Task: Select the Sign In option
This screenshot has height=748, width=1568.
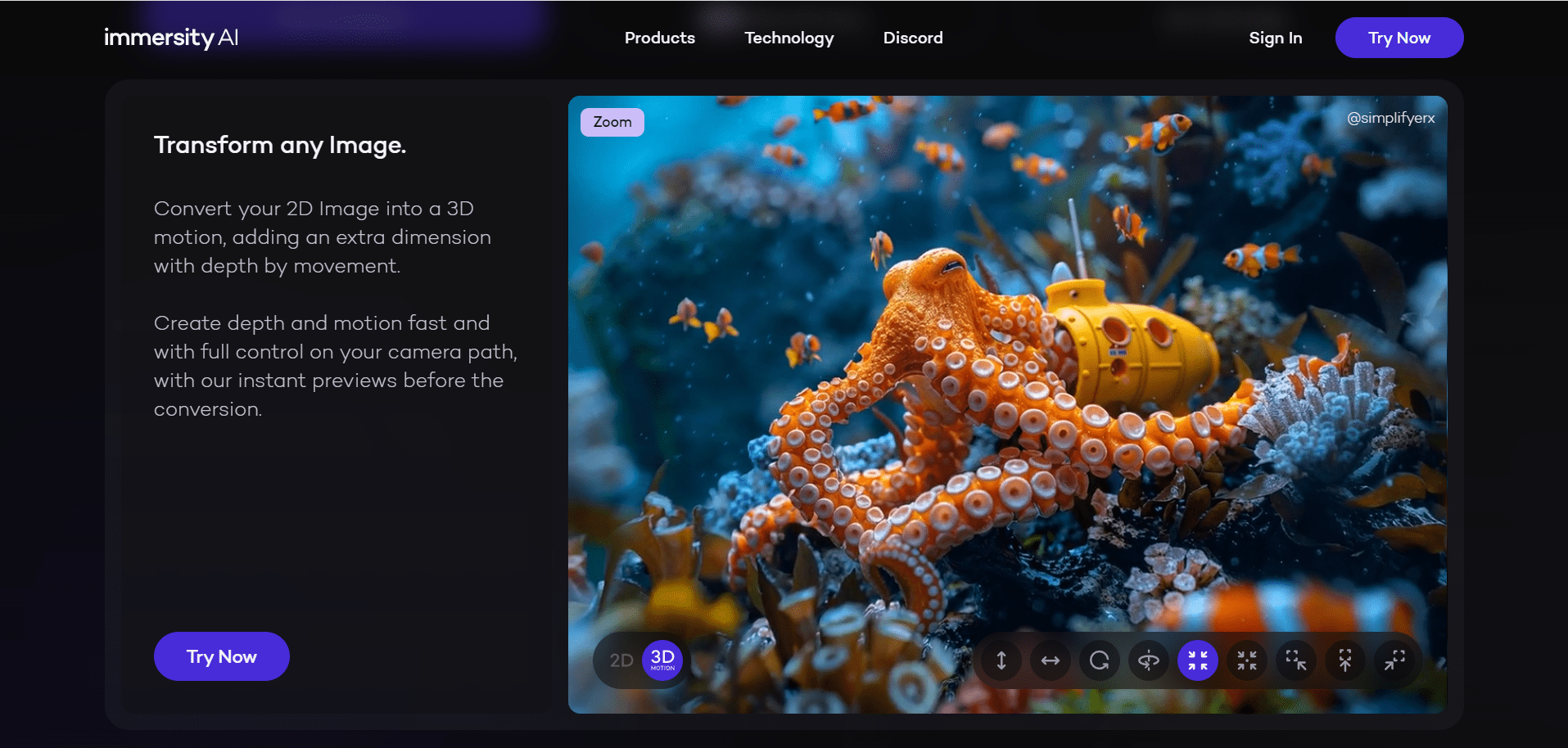Action: click(1275, 38)
